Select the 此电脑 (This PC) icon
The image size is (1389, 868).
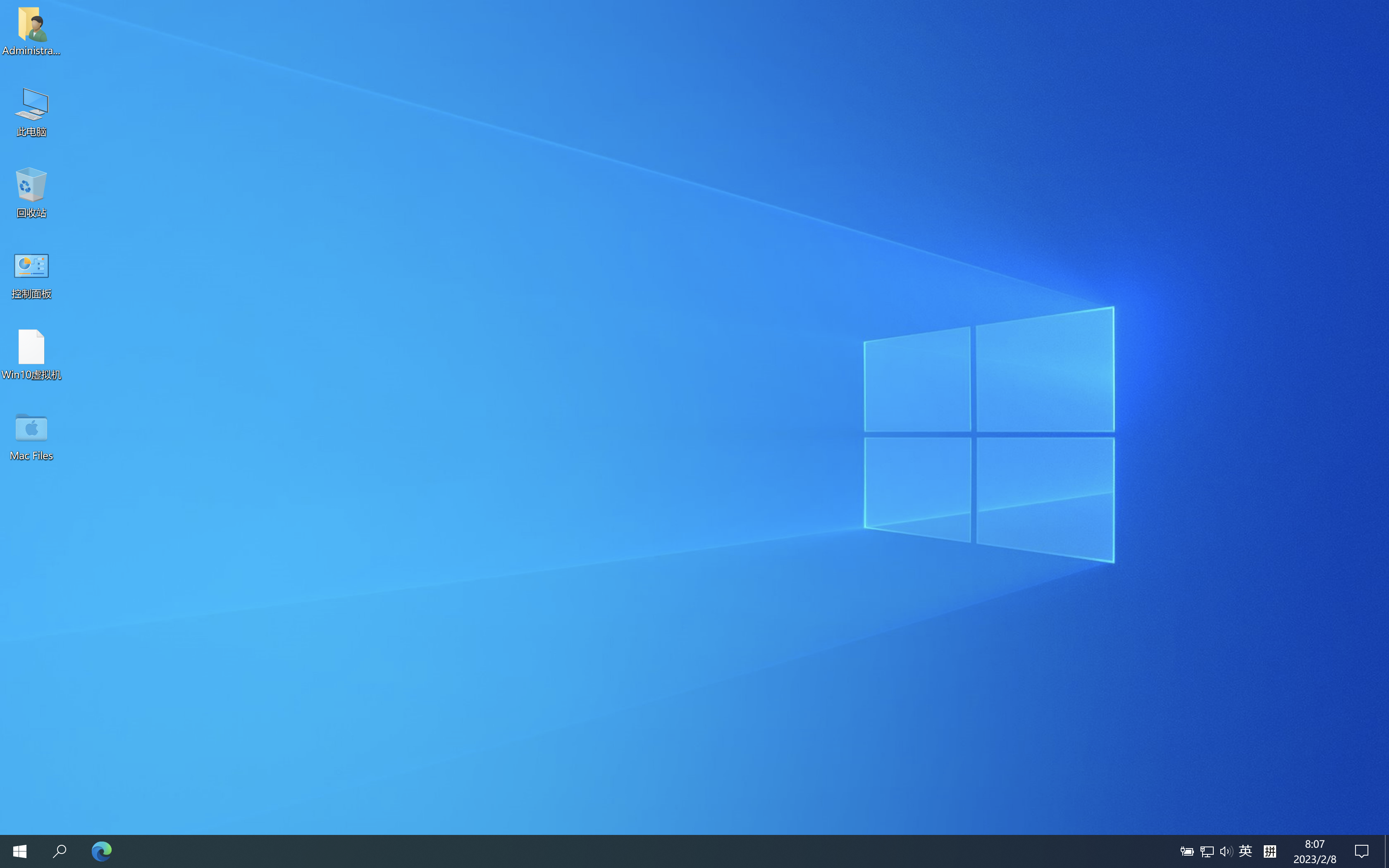(31, 105)
